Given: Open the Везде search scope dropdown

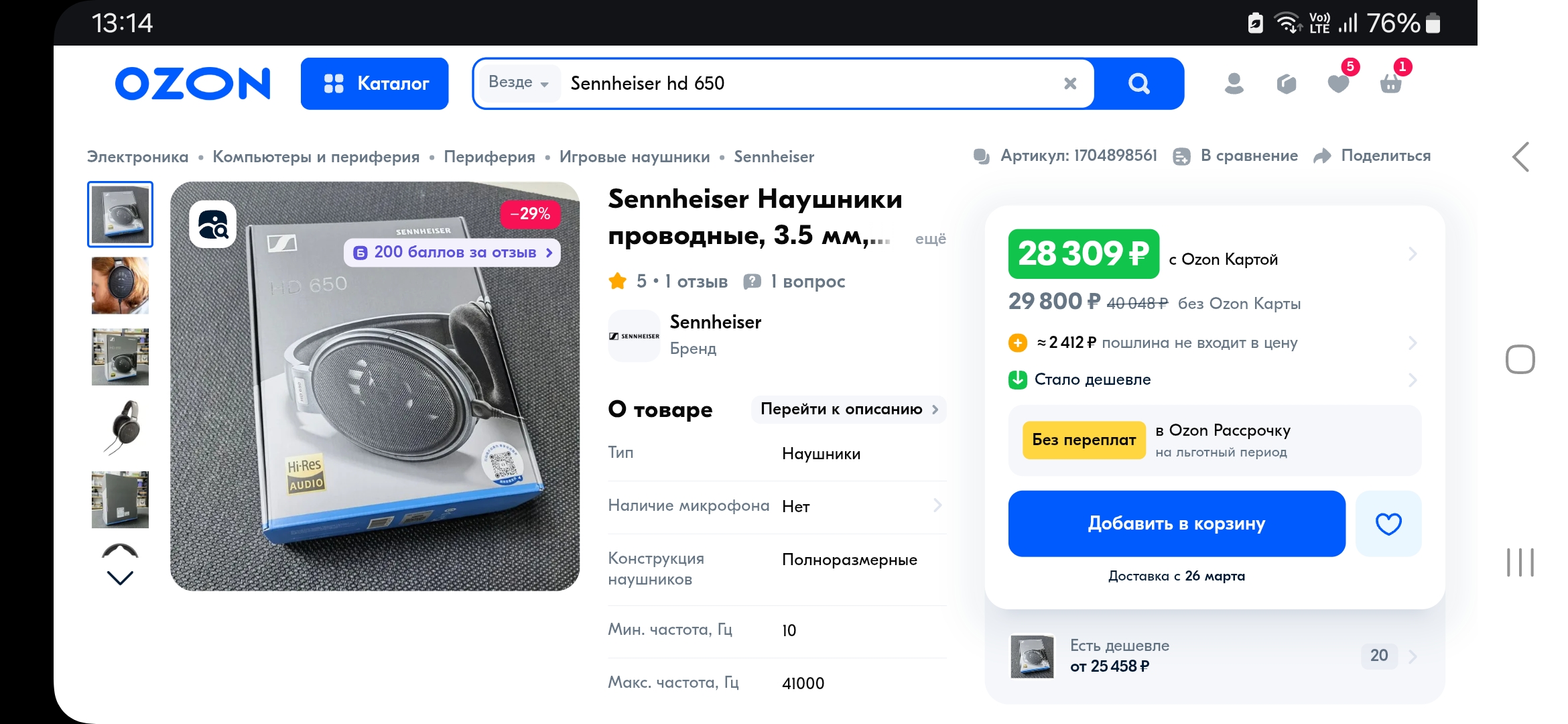Looking at the screenshot, I should pos(519,82).
